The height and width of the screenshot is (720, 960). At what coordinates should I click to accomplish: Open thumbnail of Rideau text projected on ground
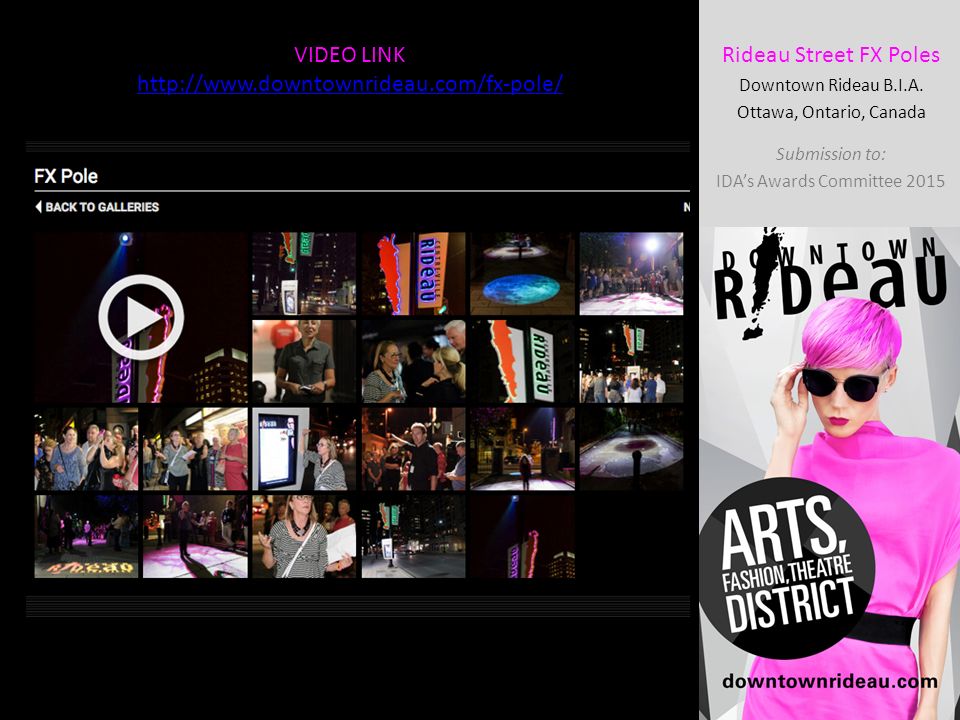click(x=86, y=536)
